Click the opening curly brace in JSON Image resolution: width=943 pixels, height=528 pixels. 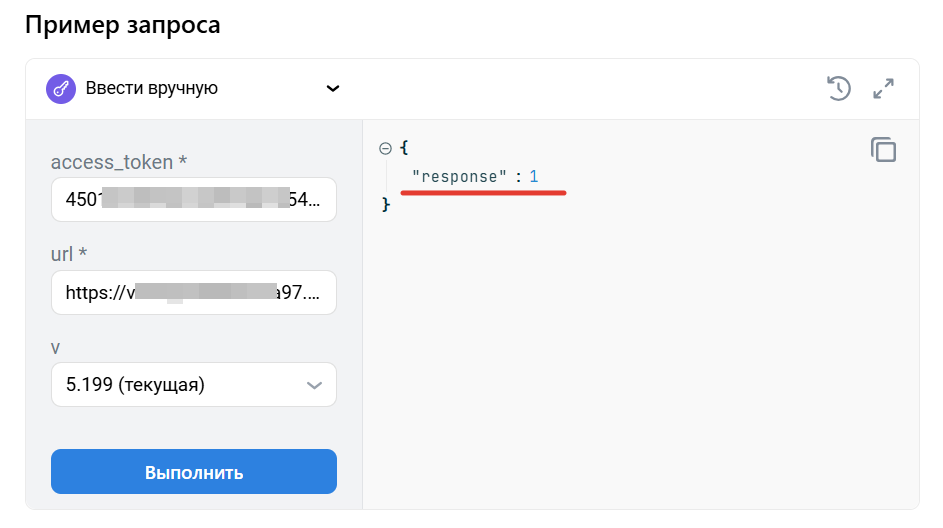click(404, 147)
